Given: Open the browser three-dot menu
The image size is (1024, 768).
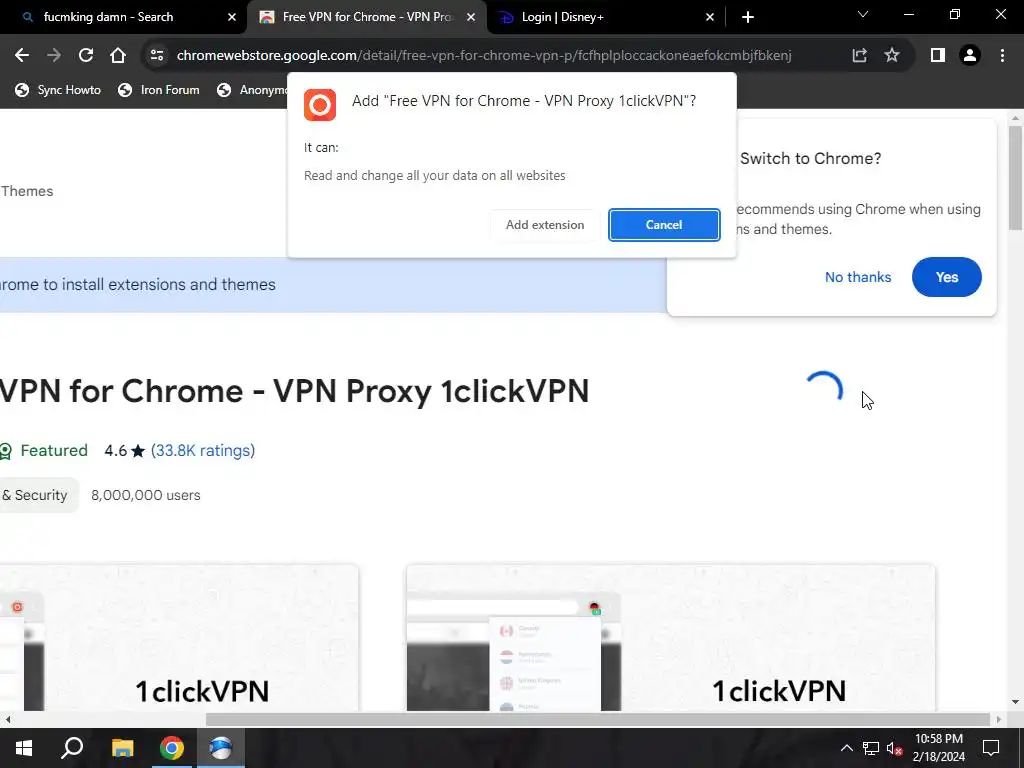Looking at the screenshot, I should [x=1002, y=56].
